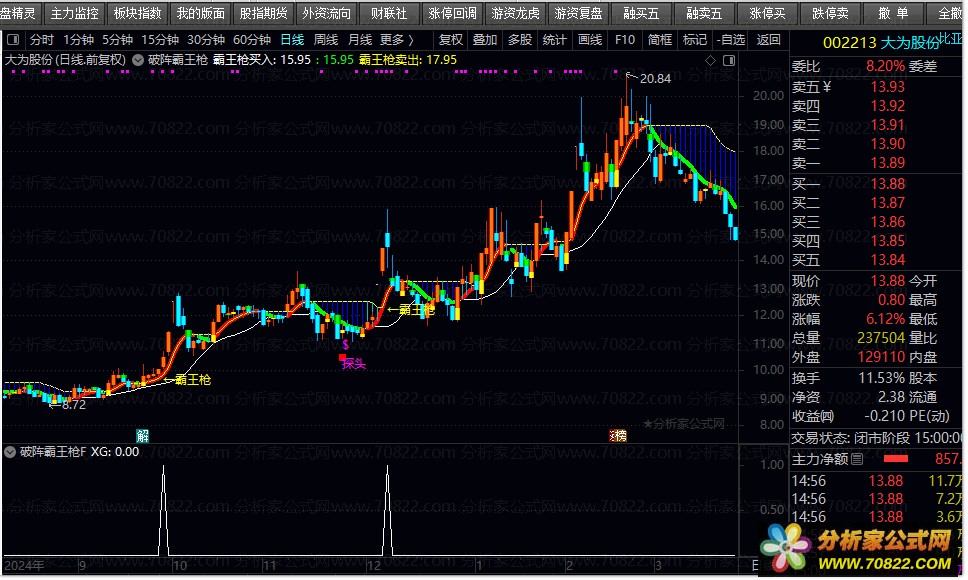
Task: Open the 财联社 menu
Action: [390, 13]
